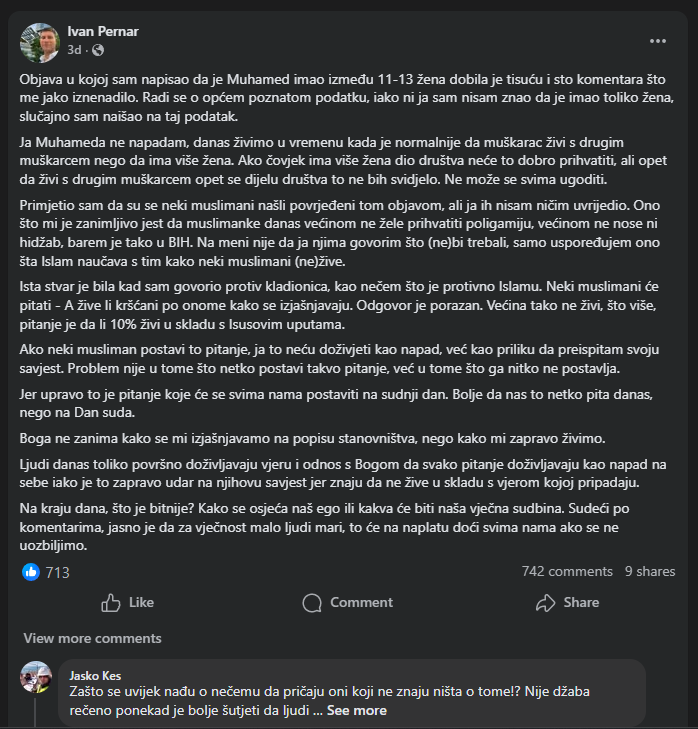Show who reacted via the 713 count
This screenshot has width=698, height=729.
[x=57, y=572]
